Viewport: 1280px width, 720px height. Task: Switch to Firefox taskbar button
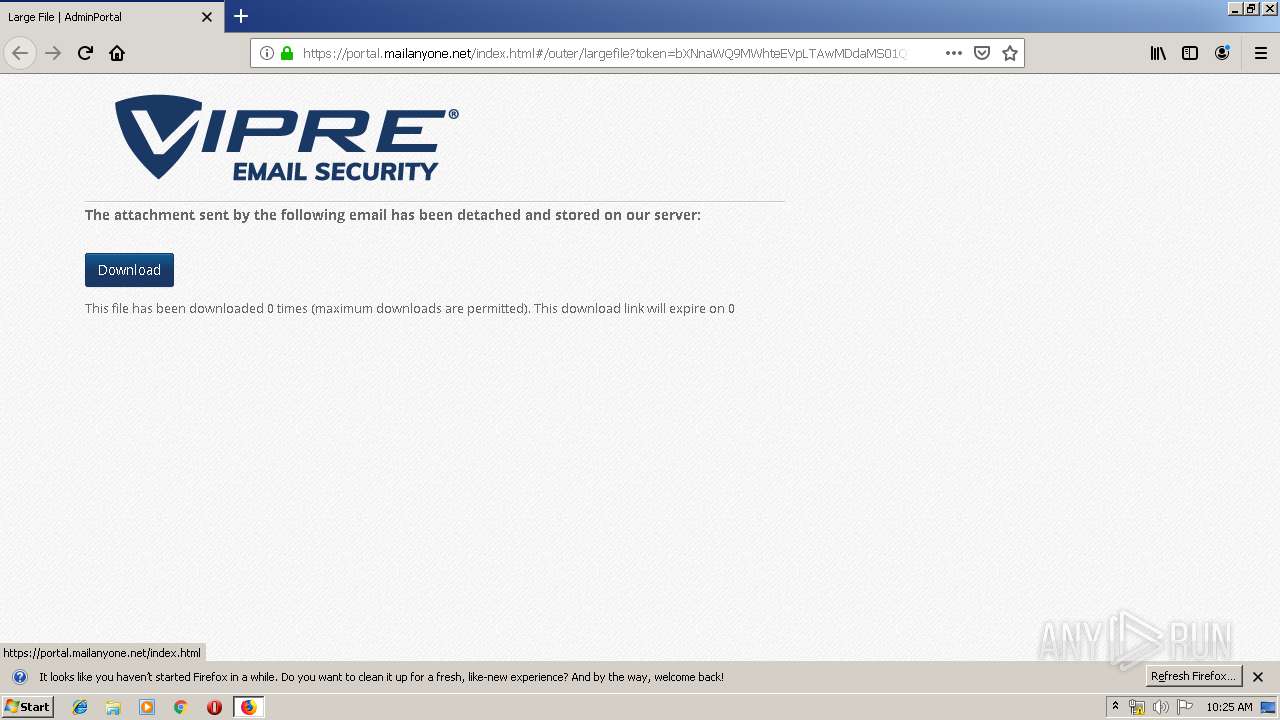pos(248,707)
